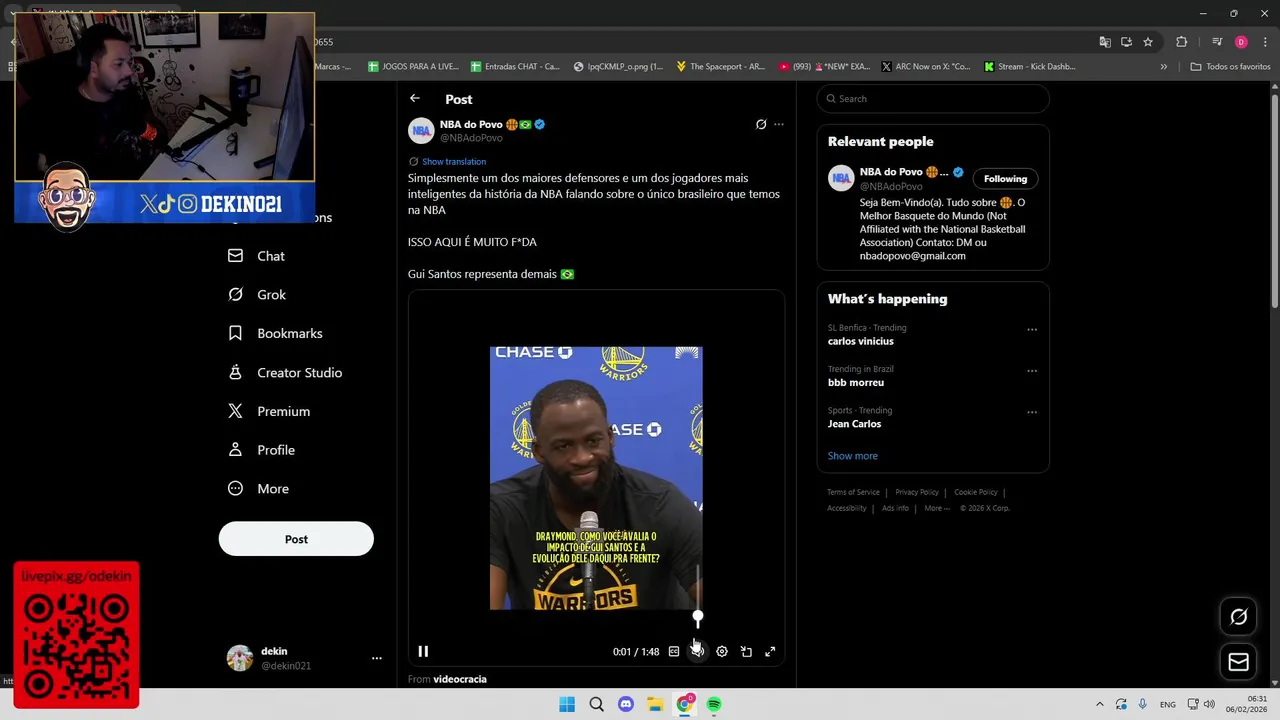Open Windows taskbar search

point(596,704)
